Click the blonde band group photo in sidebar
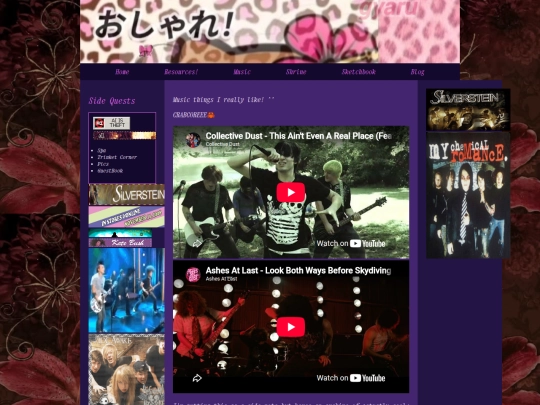The height and width of the screenshot is (405, 540). pyautogui.click(x=127, y=369)
